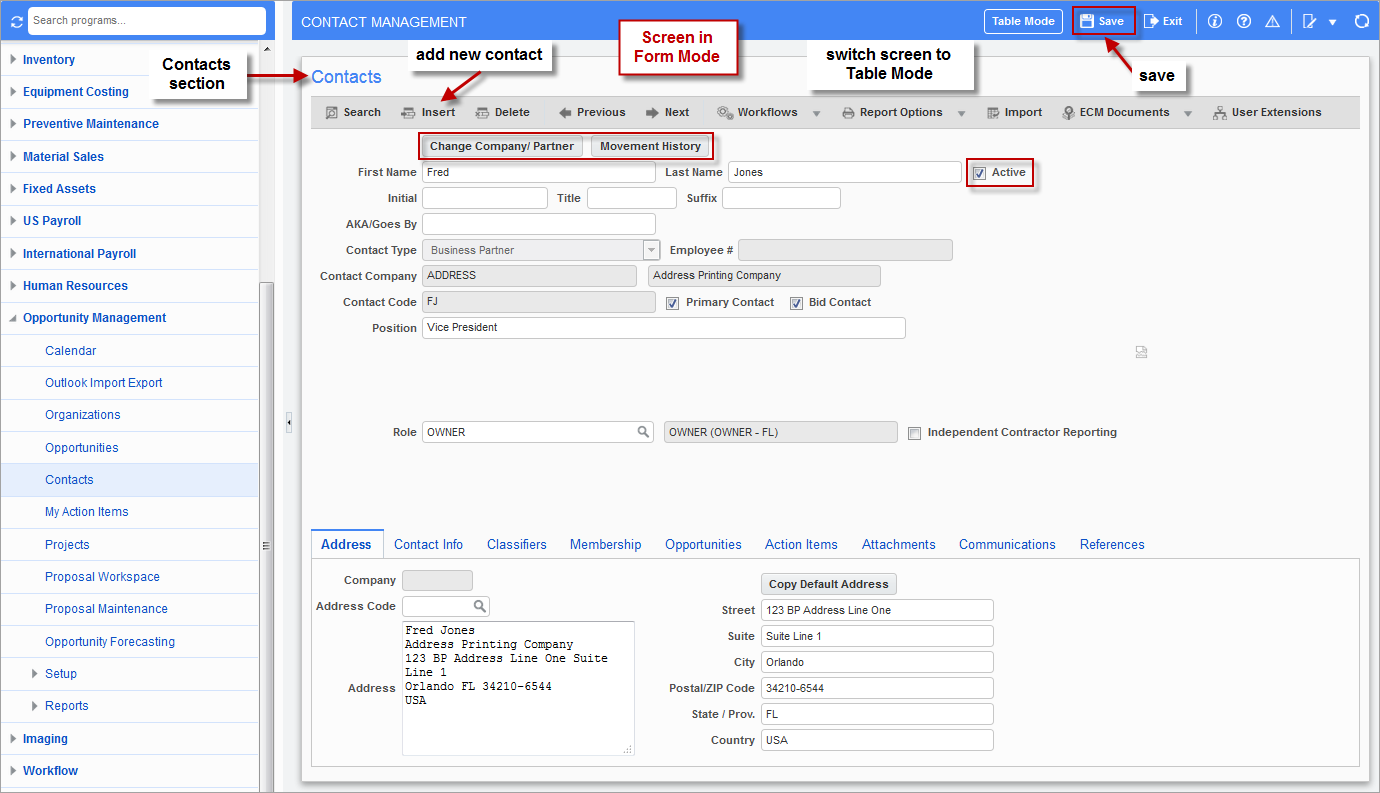
Task: Click the refresh icon beside program search
Action: click(x=17, y=21)
